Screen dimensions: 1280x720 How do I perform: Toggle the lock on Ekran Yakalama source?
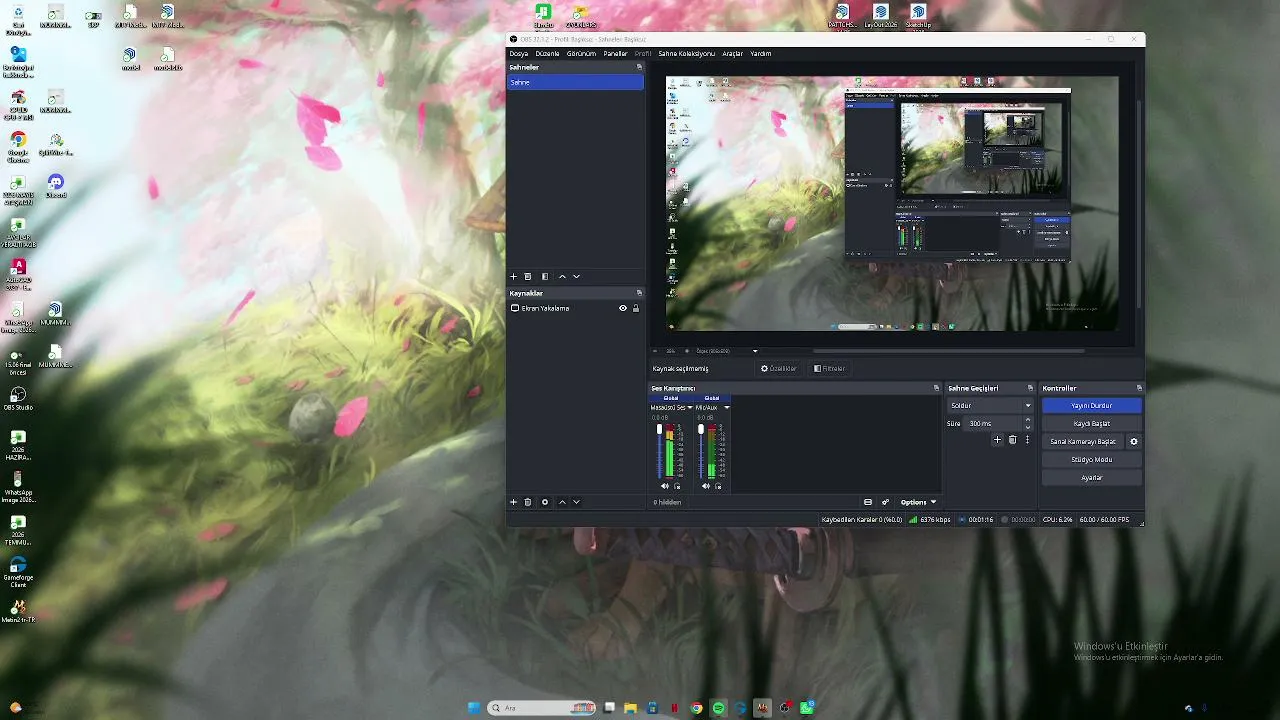pyautogui.click(x=636, y=308)
